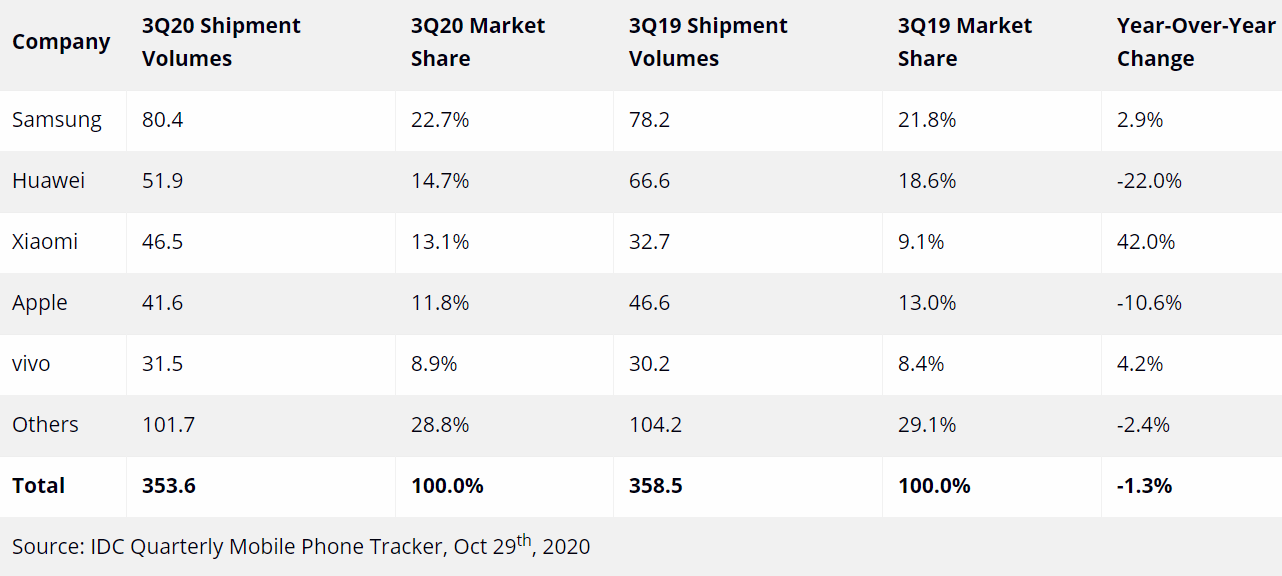
Task: Click the 3Q20 Market Share header
Action: pos(478,42)
